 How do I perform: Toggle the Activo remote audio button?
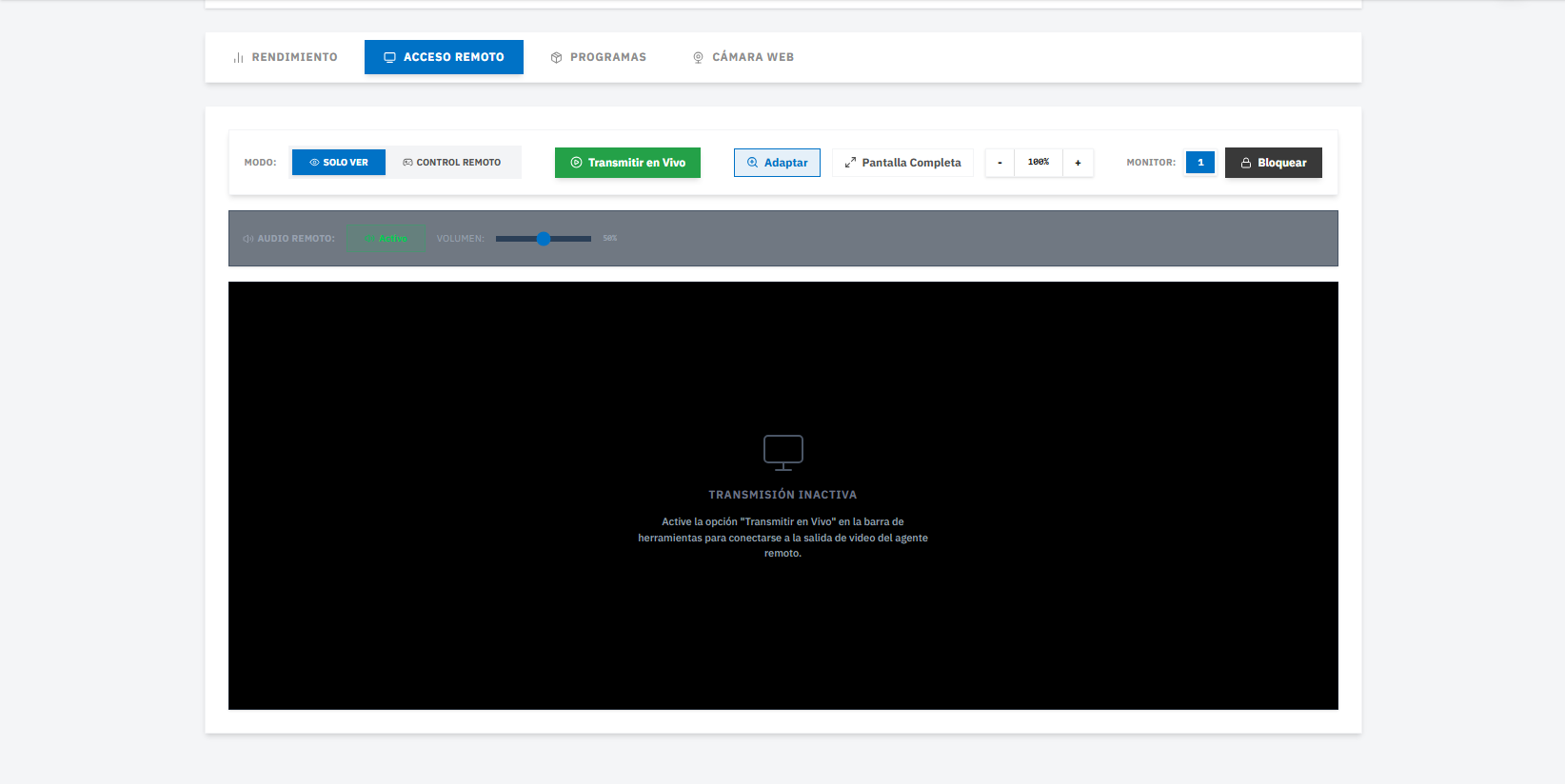pyautogui.click(x=386, y=239)
